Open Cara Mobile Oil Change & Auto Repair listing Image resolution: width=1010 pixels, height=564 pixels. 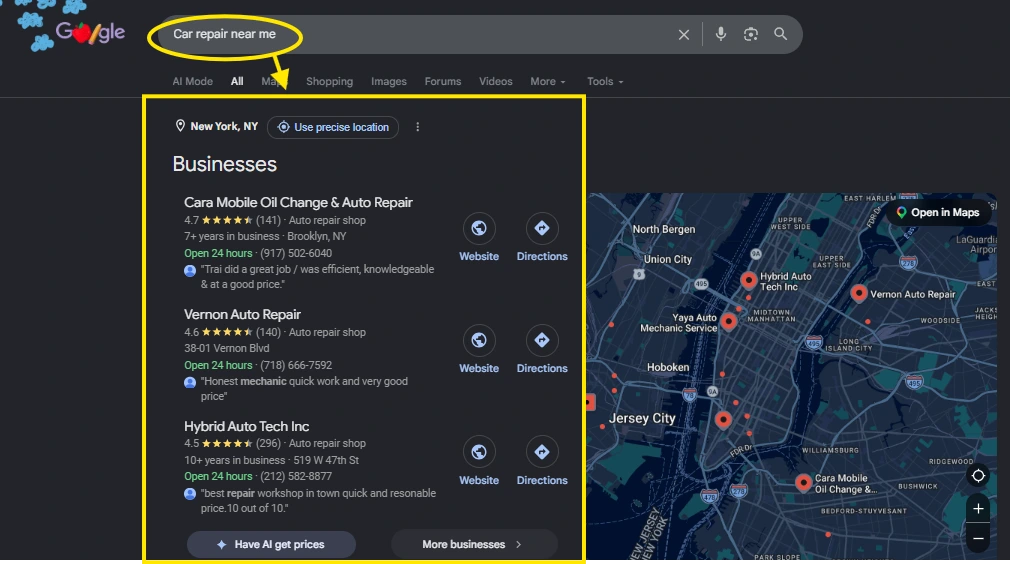pyautogui.click(x=298, y=202)
